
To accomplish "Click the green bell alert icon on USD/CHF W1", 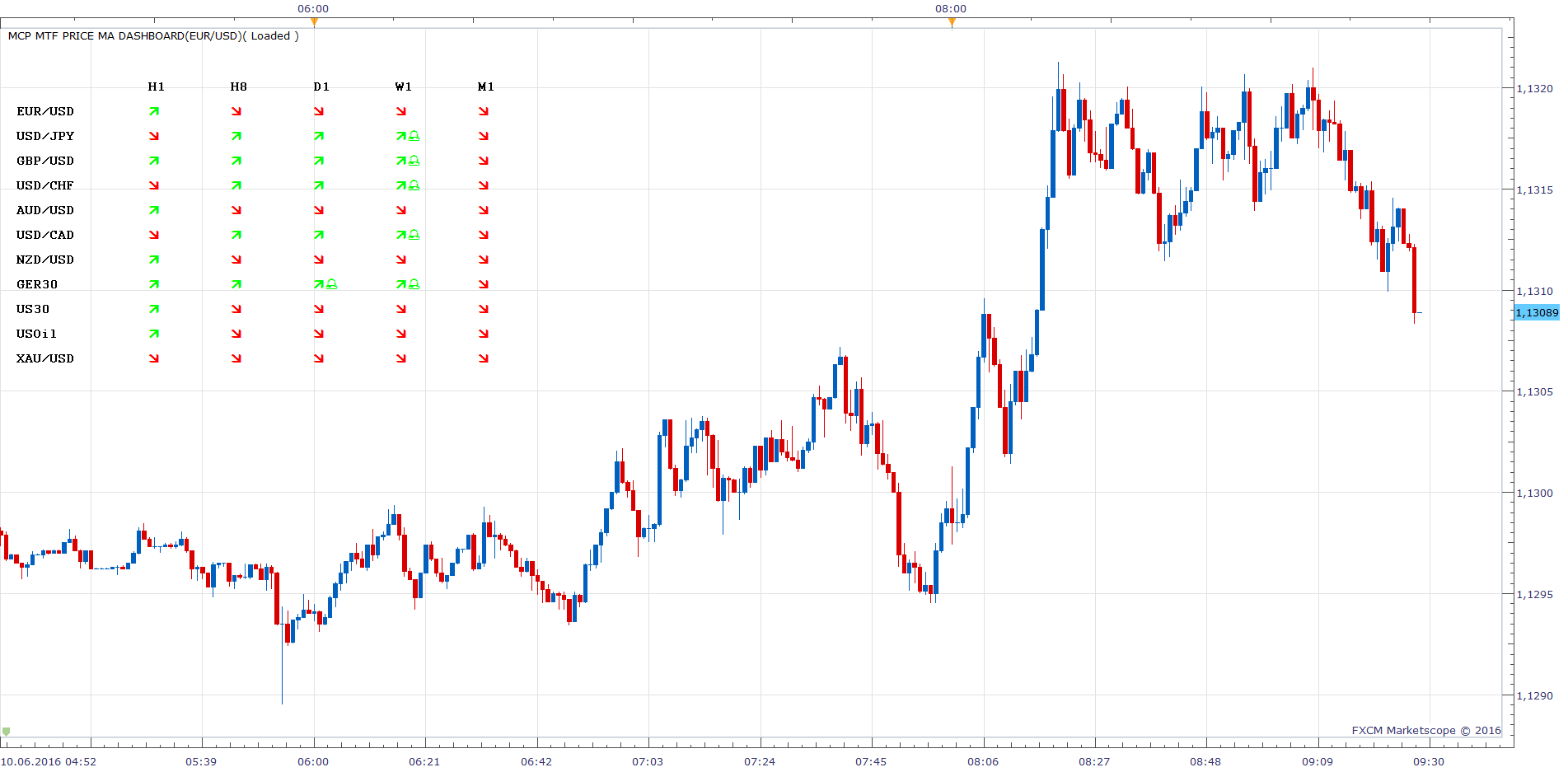I will (414, 185).
